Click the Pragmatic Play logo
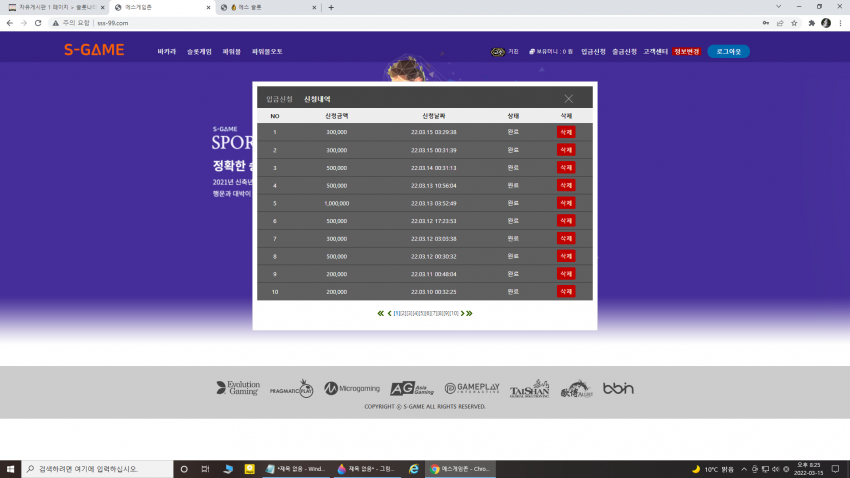850x478 pixels. pos(292,389)
